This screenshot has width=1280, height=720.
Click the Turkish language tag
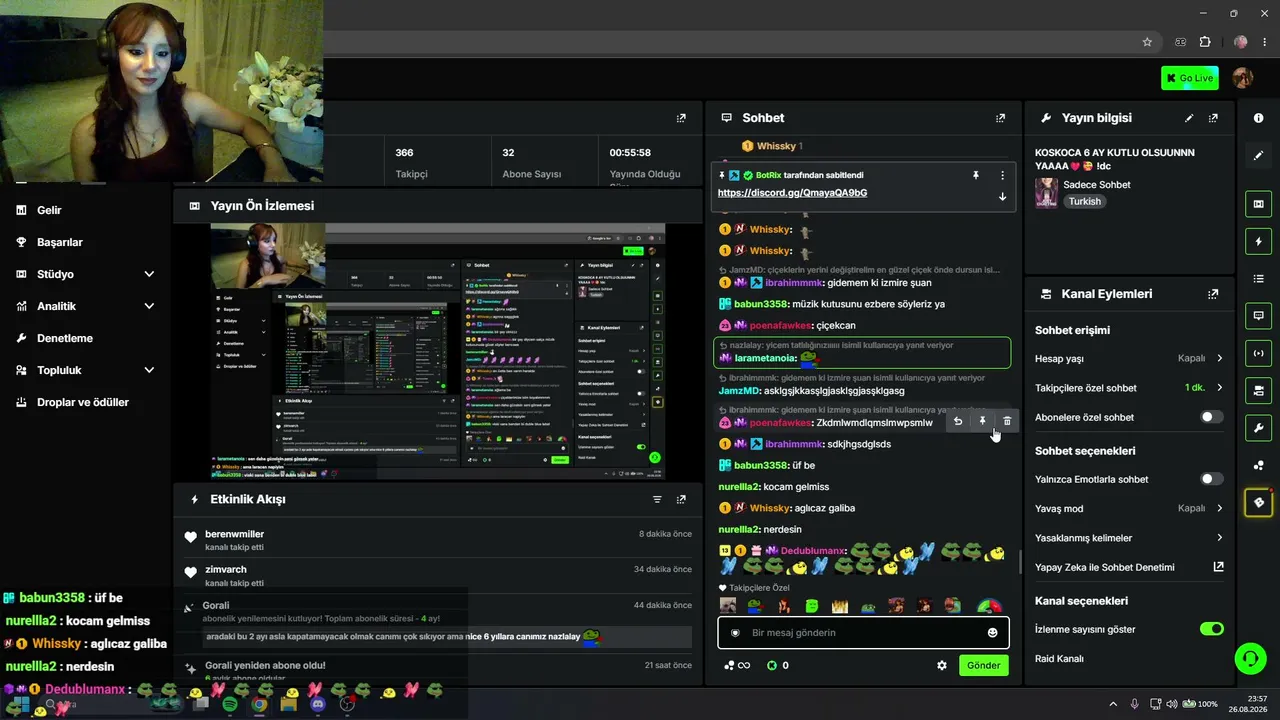click(1084, 201)
